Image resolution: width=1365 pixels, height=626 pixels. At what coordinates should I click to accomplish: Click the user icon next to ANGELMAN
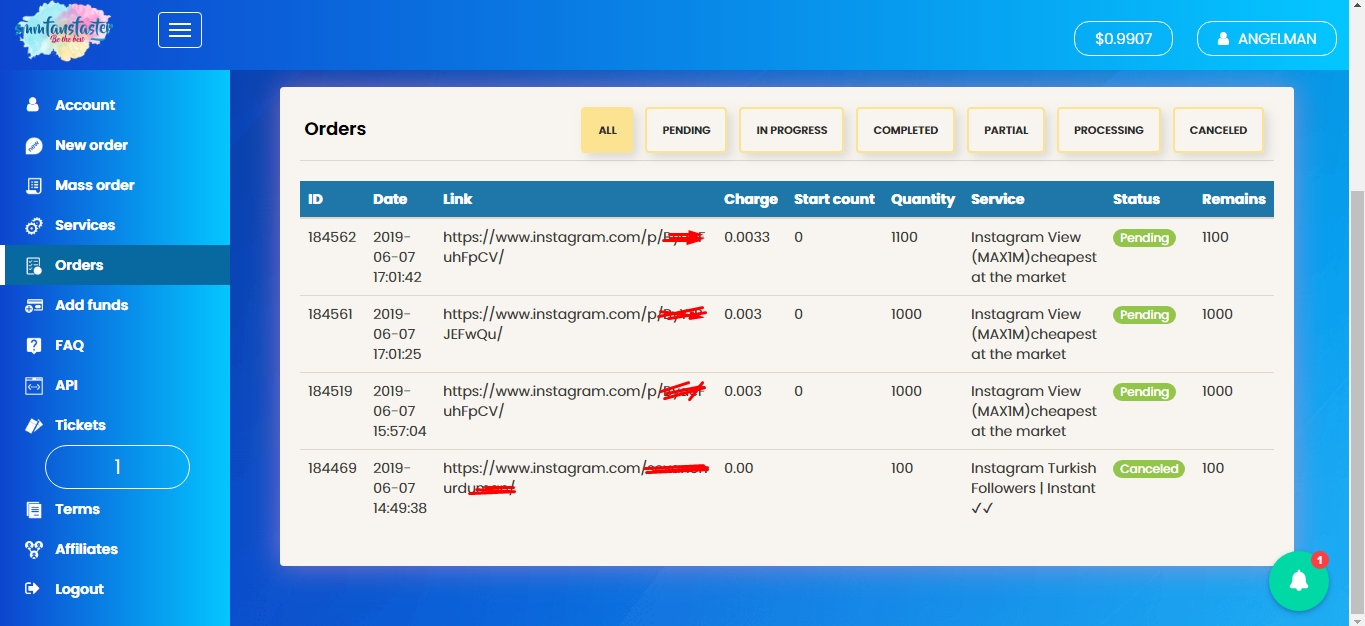click(1223, 39)
